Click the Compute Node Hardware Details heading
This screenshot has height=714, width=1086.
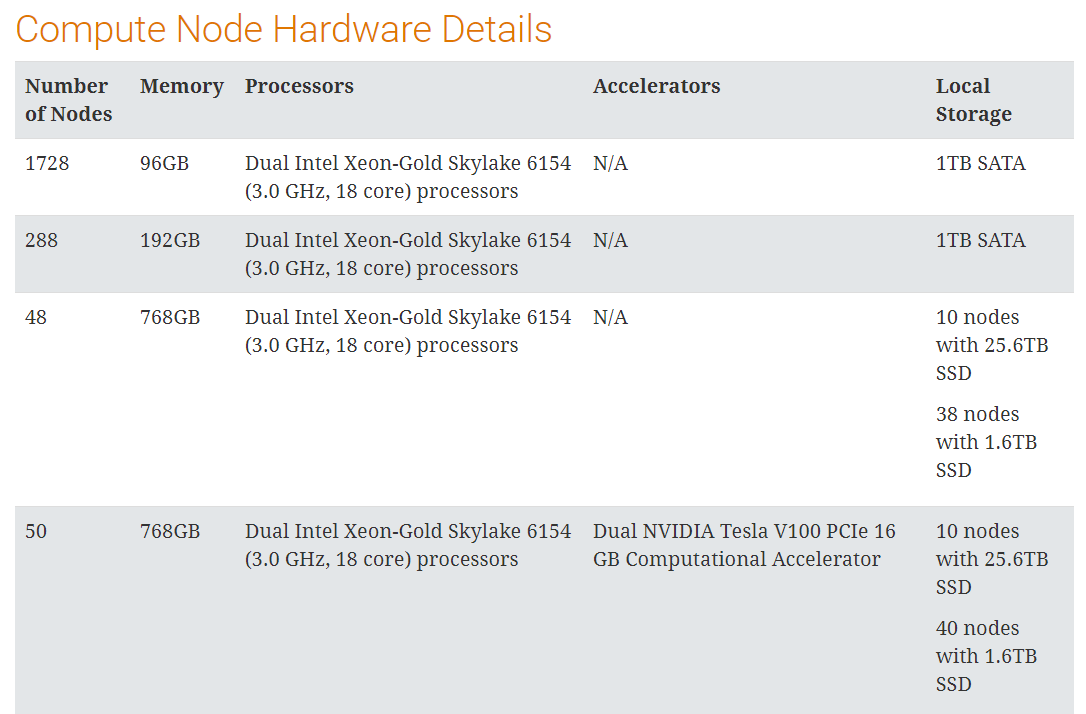point(284,29)
